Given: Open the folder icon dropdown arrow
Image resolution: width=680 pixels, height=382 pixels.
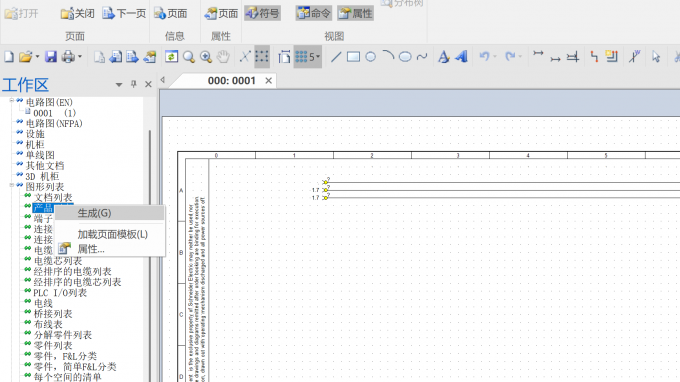Looking at the screenshot, I should coord(37,57).
